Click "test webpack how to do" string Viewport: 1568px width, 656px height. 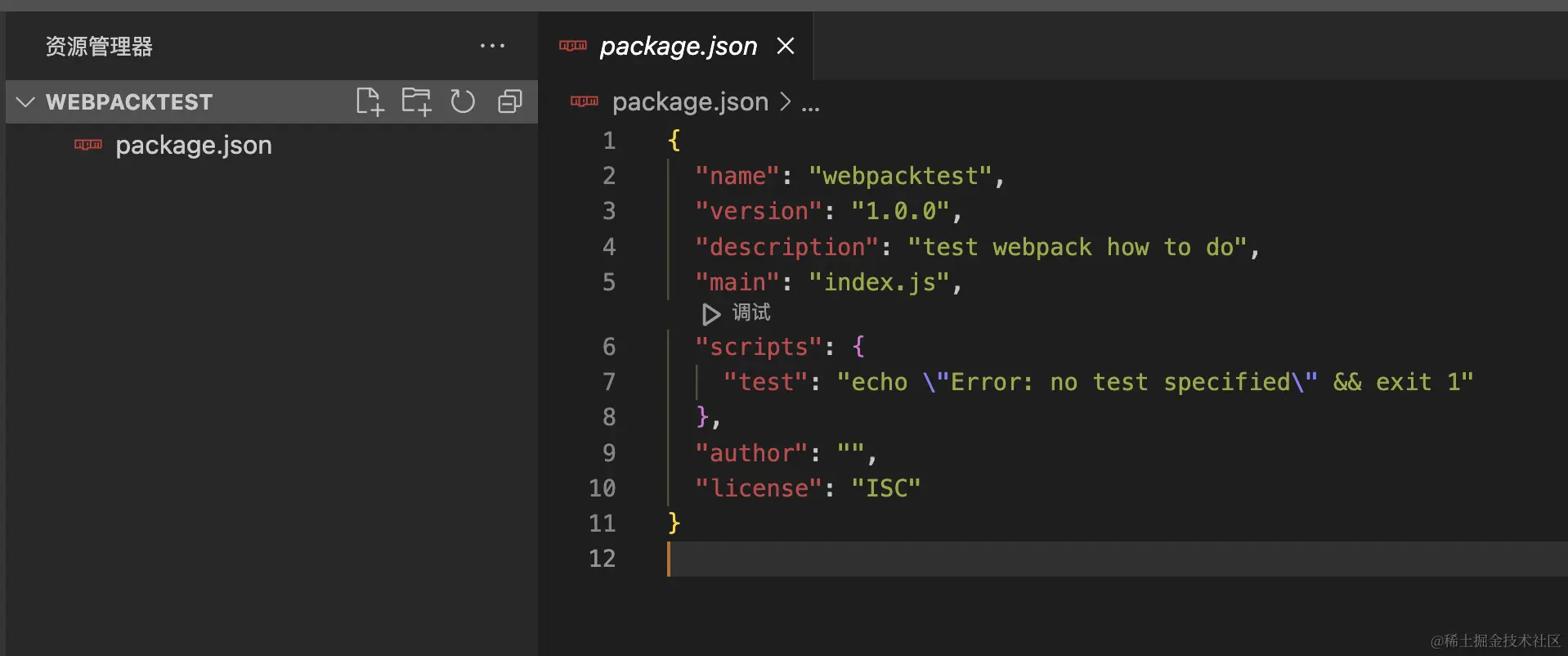pos(1078,247)
